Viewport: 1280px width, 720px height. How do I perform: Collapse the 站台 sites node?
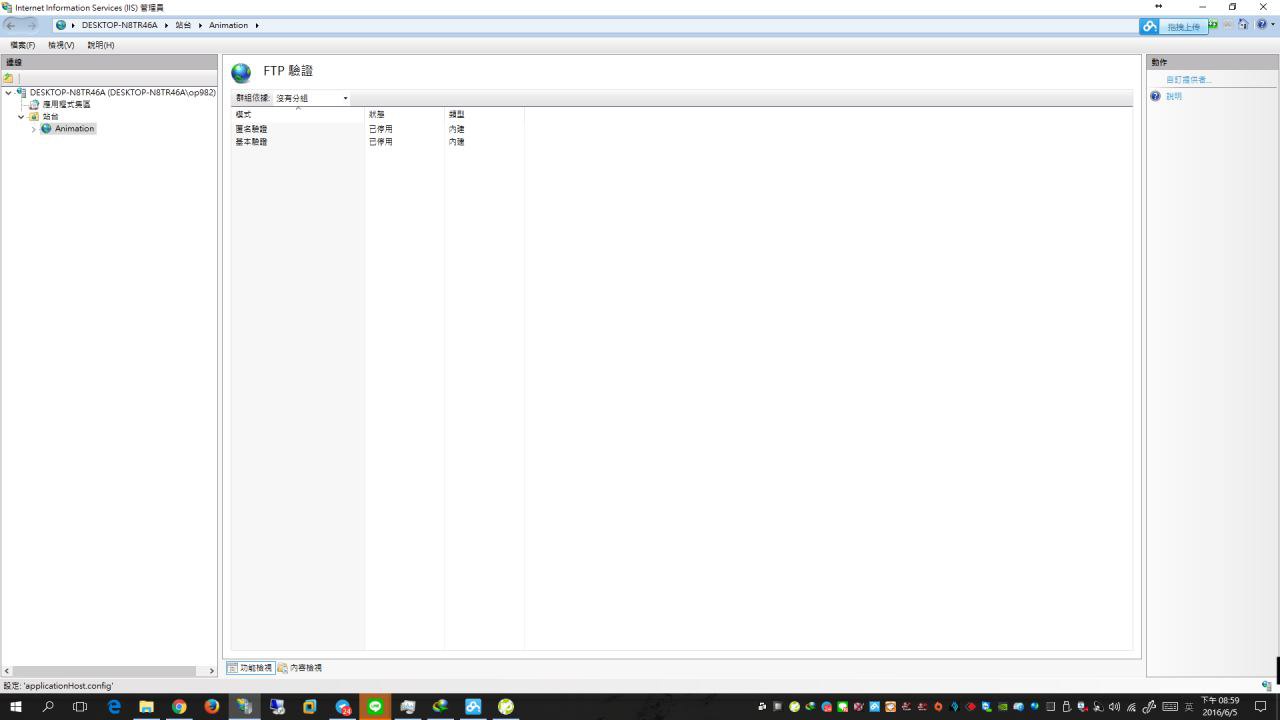[x=21, y=117]
